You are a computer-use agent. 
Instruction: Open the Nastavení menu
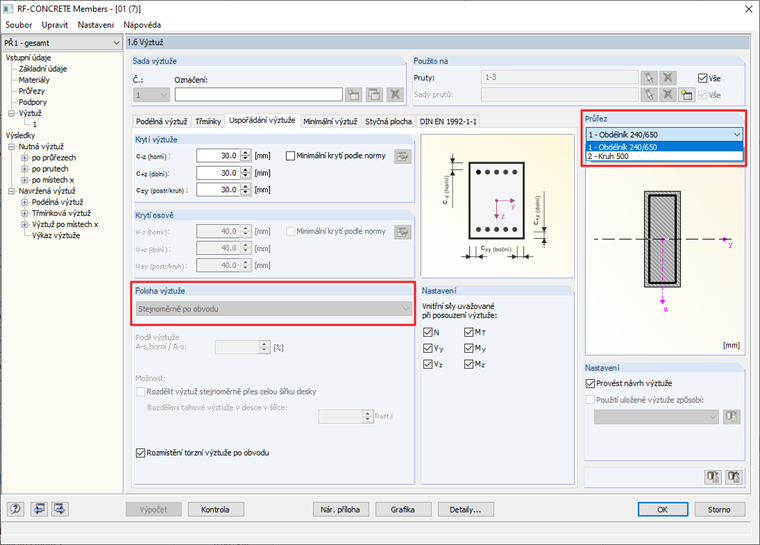pos(95,25)
